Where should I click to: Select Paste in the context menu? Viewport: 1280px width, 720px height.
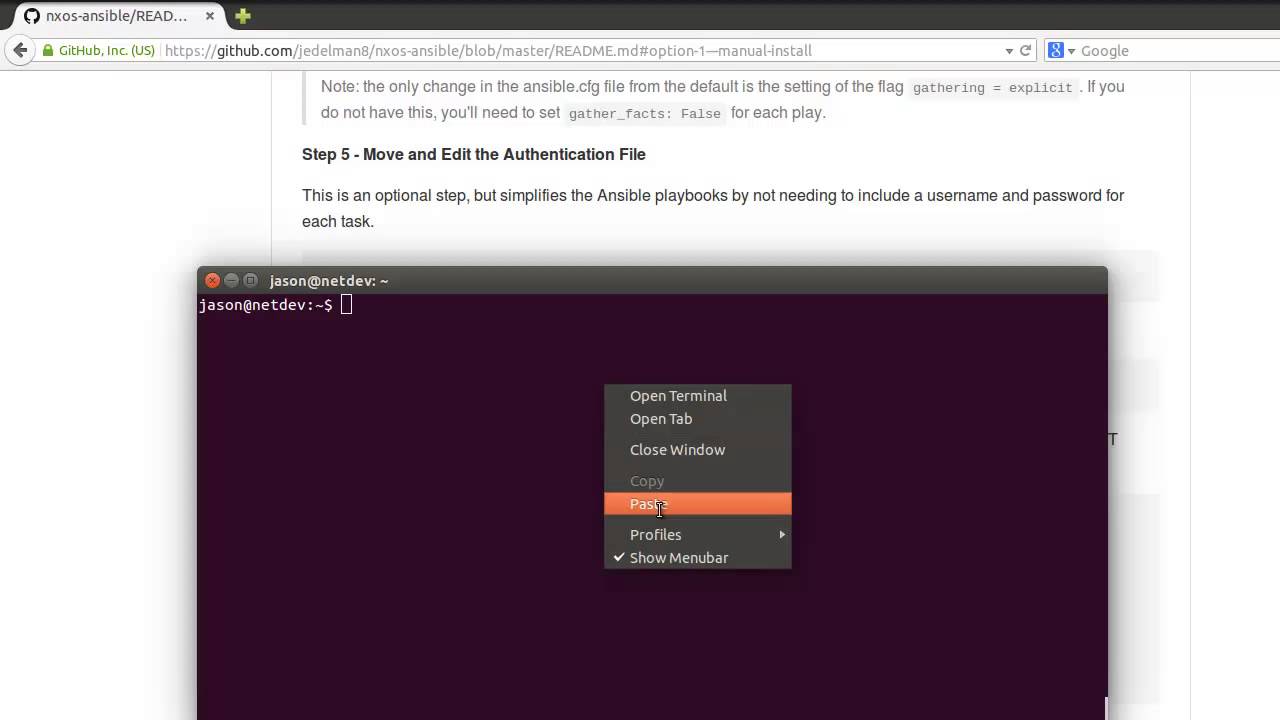pyautogui.click(x=697, y=504)
